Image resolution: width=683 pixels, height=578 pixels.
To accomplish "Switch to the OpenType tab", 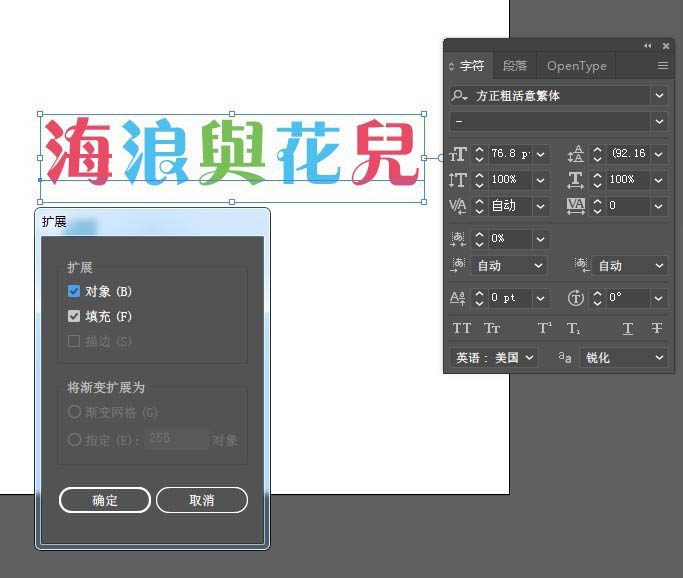I will click(576, 66).
